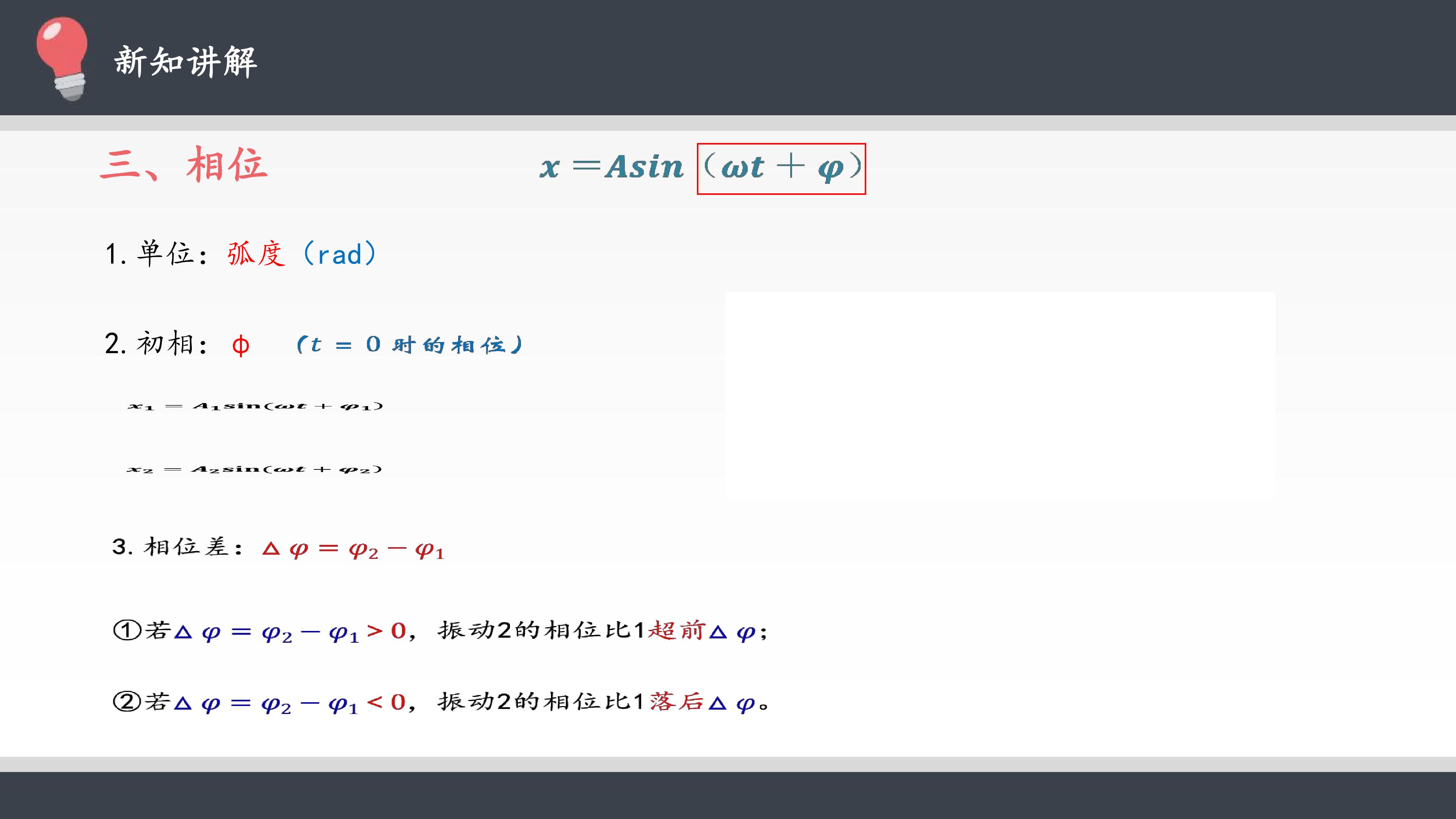1456x819 pixels.
Task: Select the x₁ = A₁sin(ωt + φ₁) equation
Action: (256, 406)
